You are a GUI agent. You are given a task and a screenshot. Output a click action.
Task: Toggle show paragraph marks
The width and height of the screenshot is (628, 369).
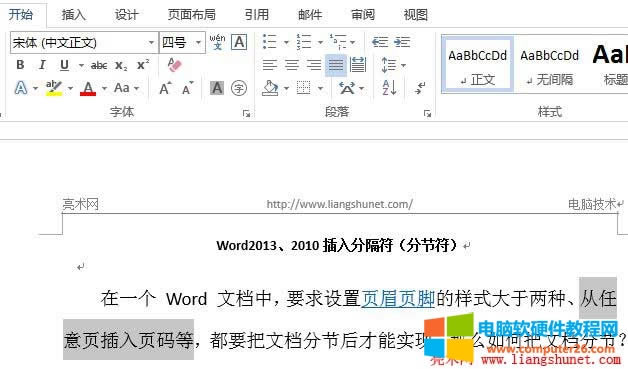pyautogui.click(x=420, y=88)
